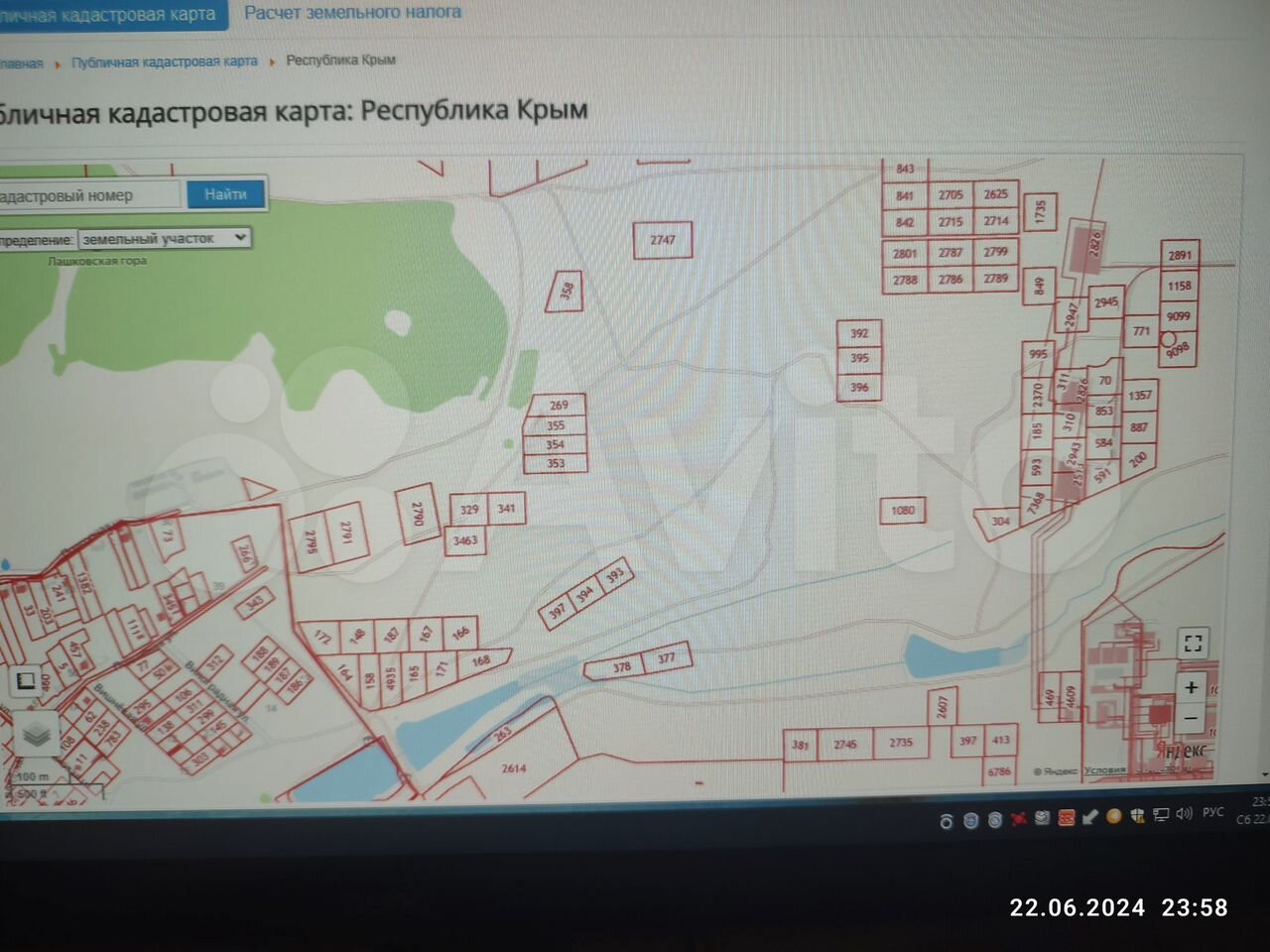Zoom out with the minus button
Viewport: 1270px width, 952px height.
click(1192, 719)
